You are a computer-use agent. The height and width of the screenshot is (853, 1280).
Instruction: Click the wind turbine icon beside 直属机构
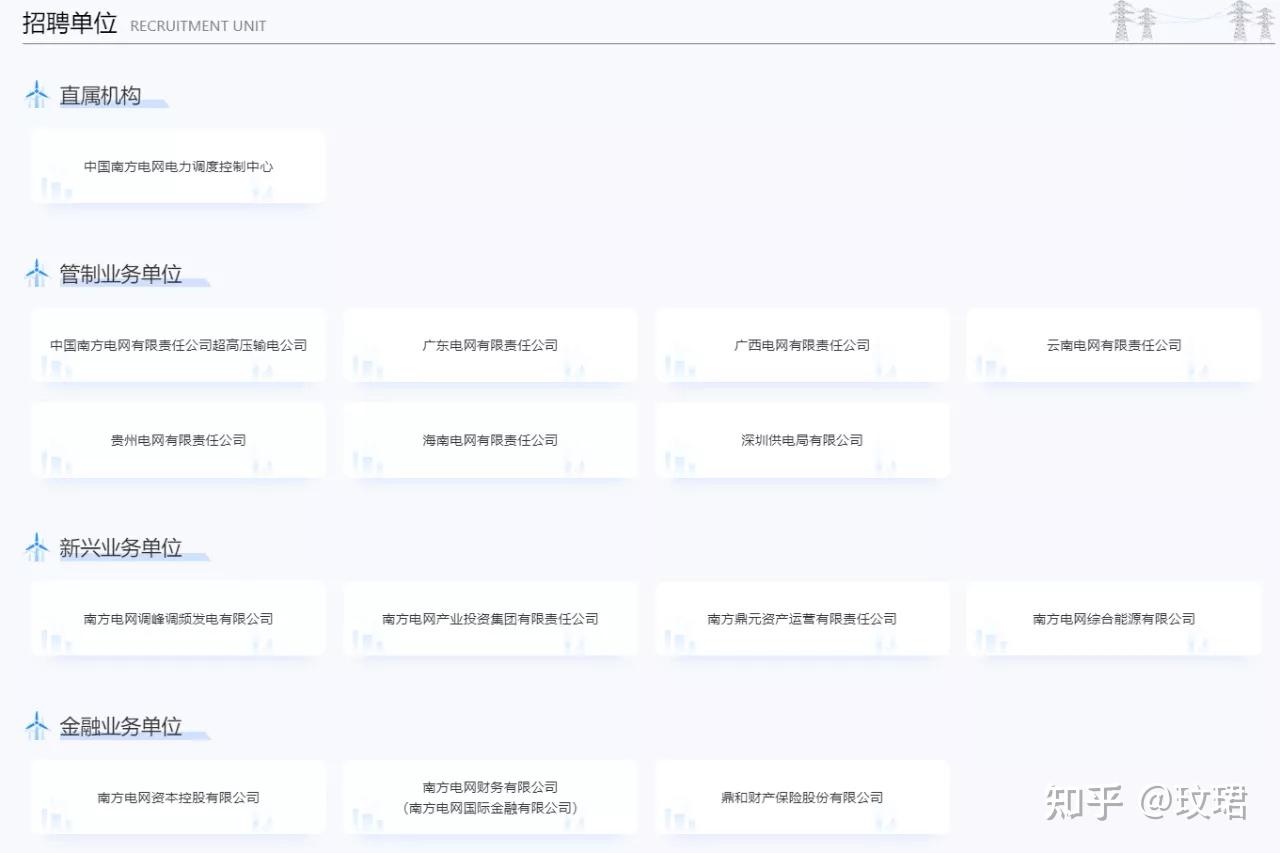(37, 95)
